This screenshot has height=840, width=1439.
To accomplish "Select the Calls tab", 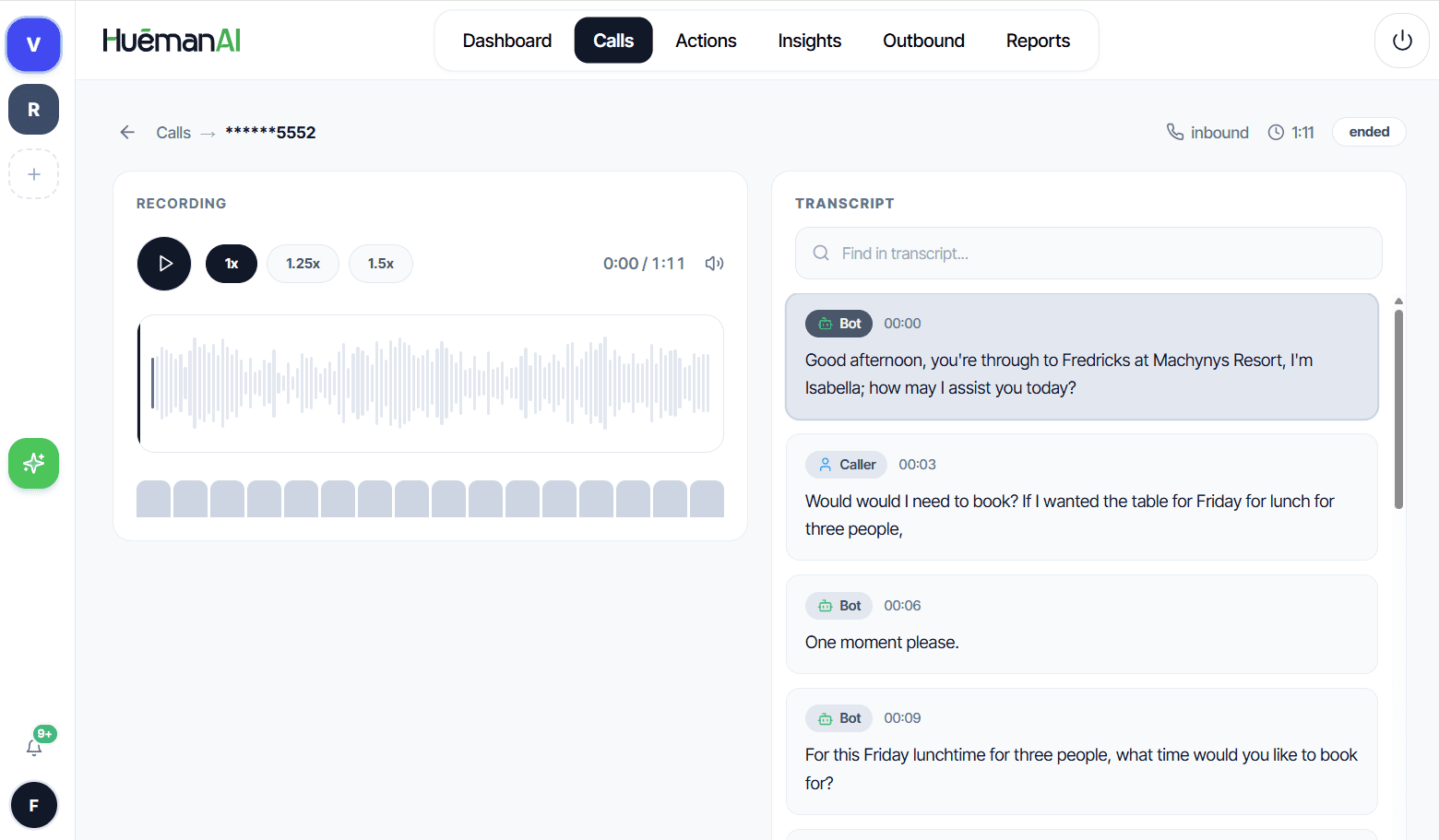I will pos(613,41).
